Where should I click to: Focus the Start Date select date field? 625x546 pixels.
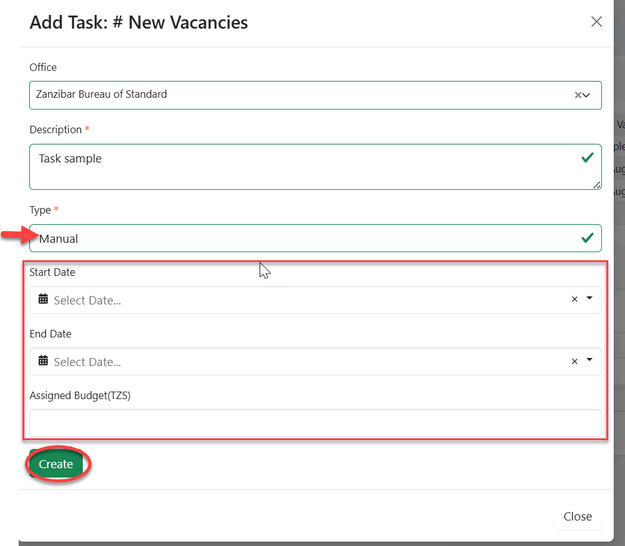300,300
